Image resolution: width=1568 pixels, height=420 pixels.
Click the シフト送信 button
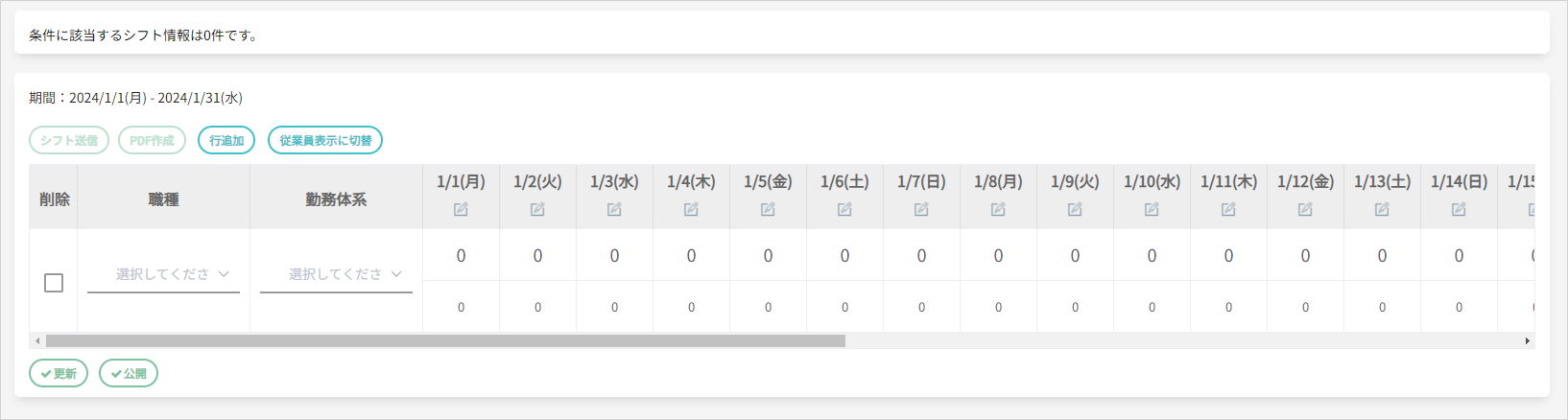(69, 141)
